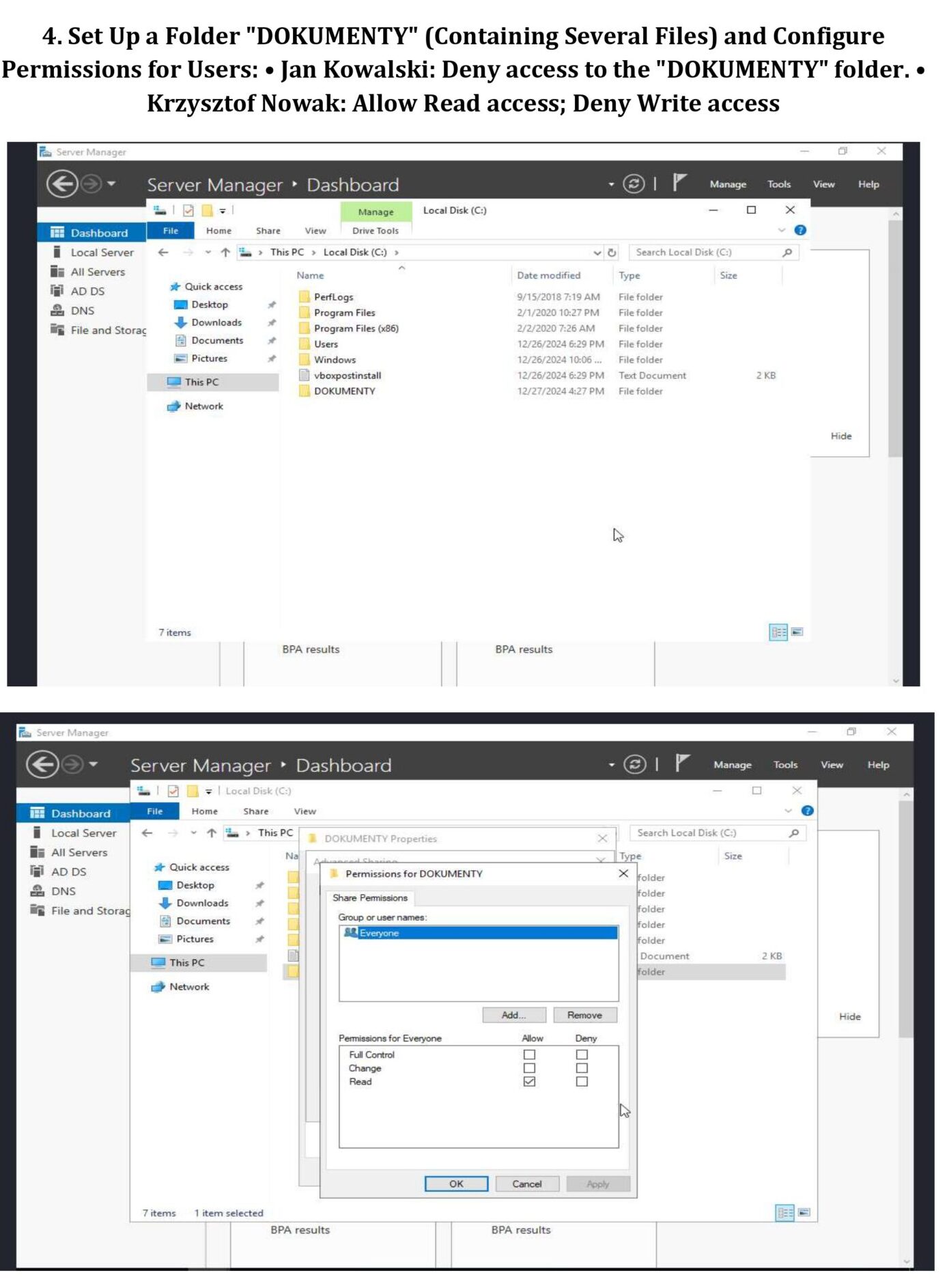Open the Share tab in upper Explorer
Viewport: 947px width, 1288px height.
tap(268, 231)
